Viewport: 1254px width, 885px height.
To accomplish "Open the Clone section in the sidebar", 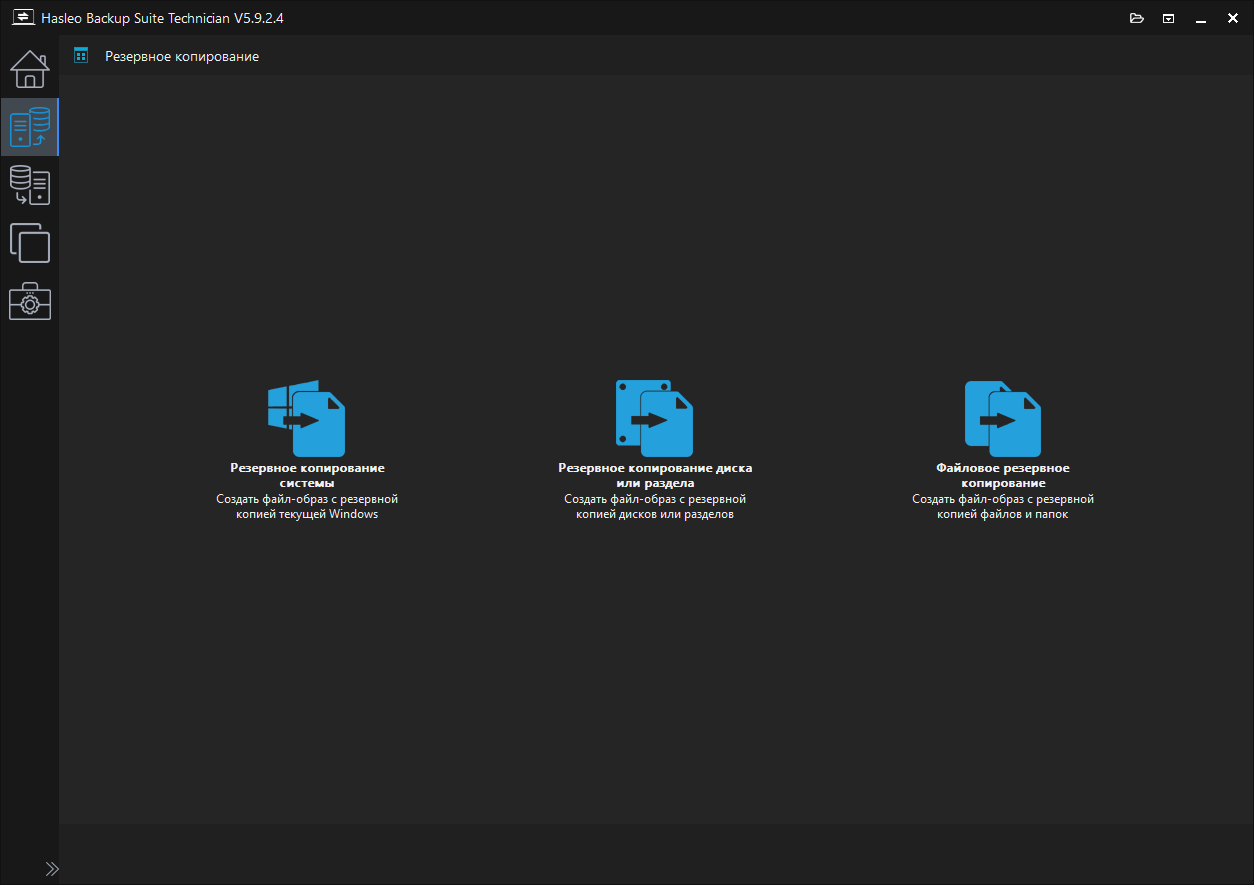I will click(29, 243).
